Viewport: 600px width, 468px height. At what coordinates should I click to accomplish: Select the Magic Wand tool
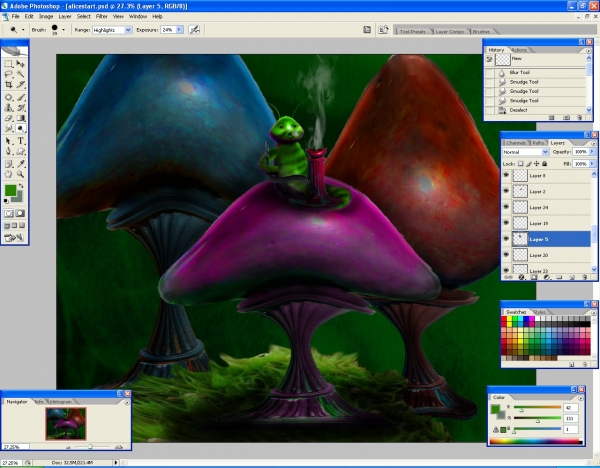click(x=21, y=74)
